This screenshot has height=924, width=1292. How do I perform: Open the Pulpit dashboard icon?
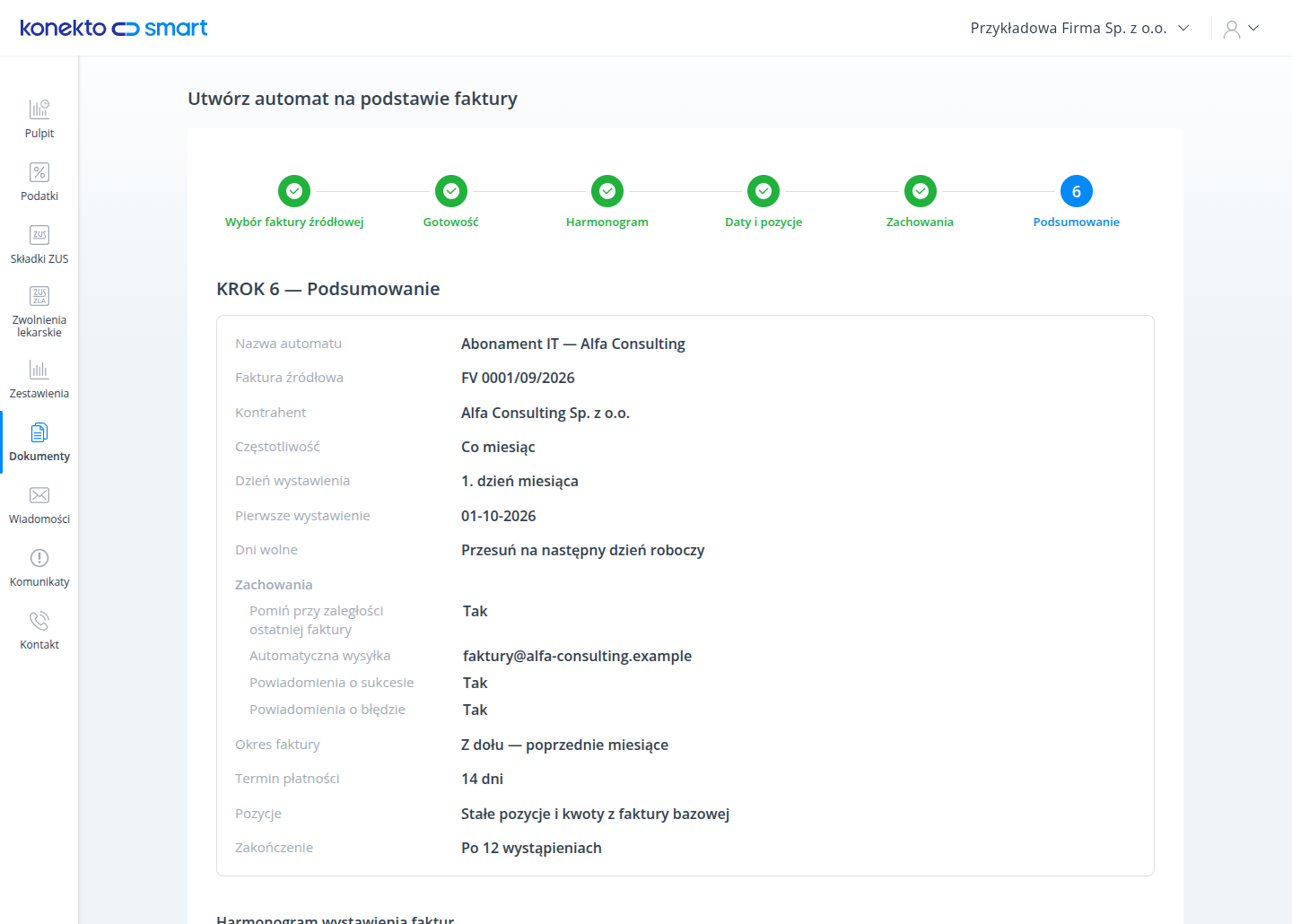pos(39,109)
